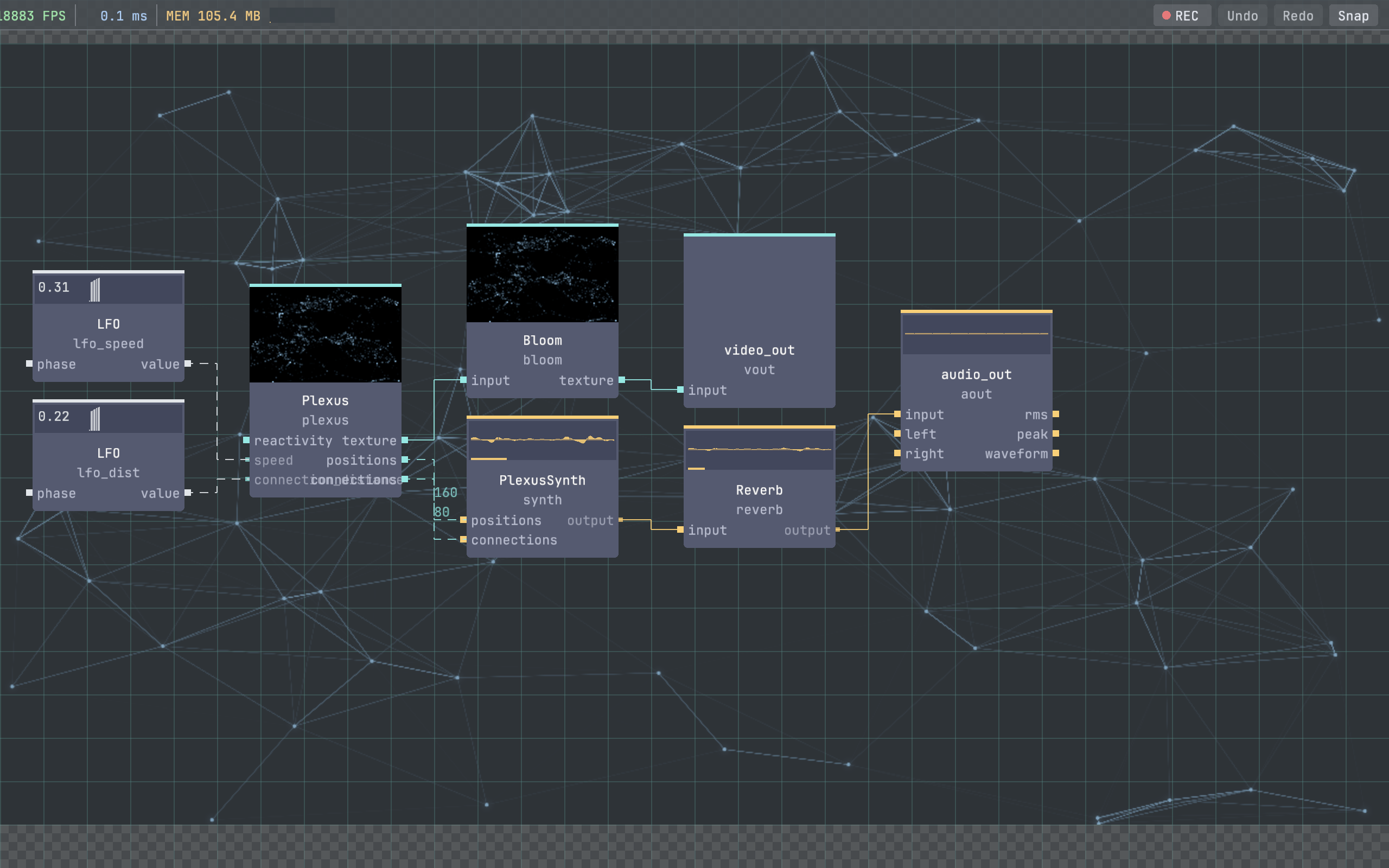Click the Plexus positions output port

tap(405, 459)
